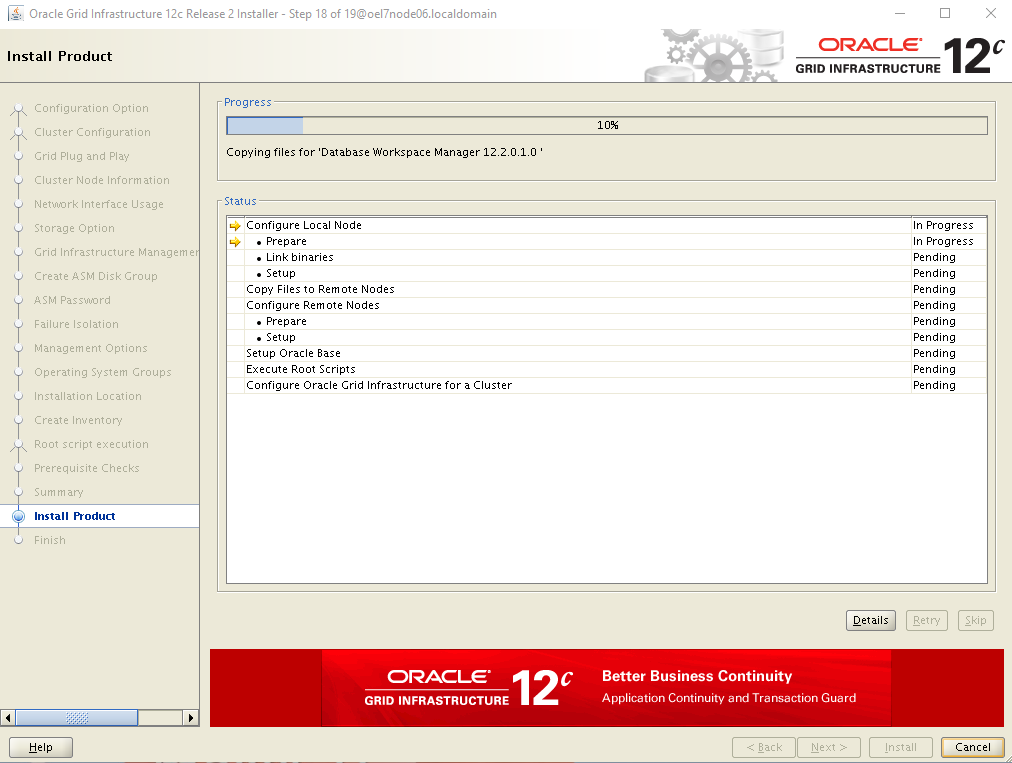Click the right scroll arrow of sidebar scrollbar

click(191, 718)
